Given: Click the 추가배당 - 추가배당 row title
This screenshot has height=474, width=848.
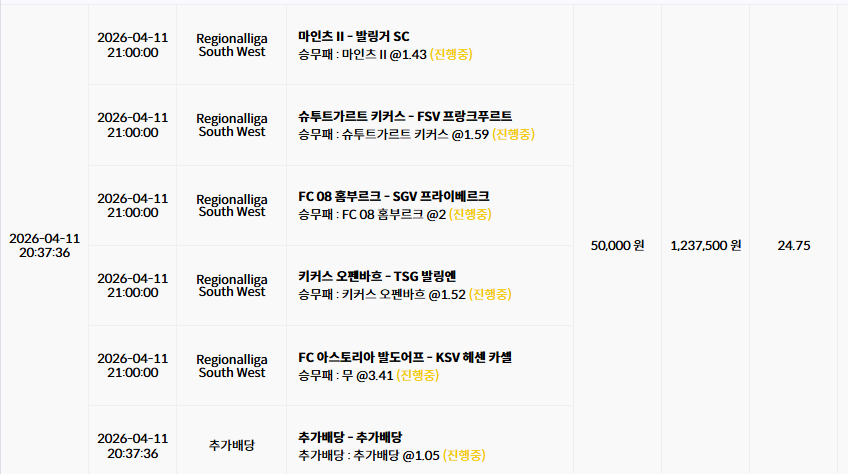Looking at the screenshot, I should (350, 437).
